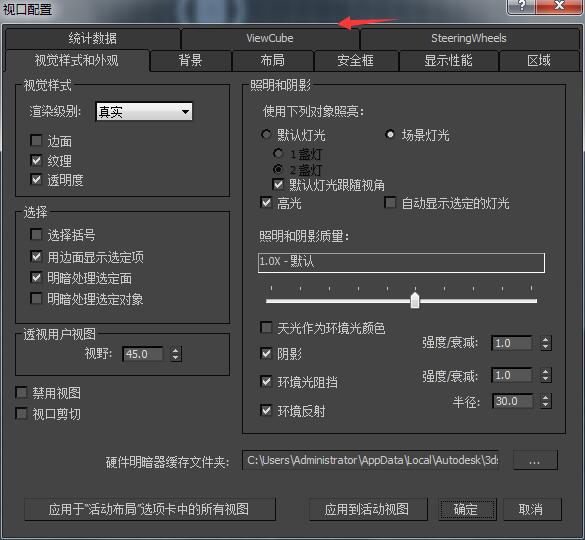This screenshot has height=540, width=585.
Task: Toggle 用边面显示选定项 checkbox
Action: pyautogui.click(x=36, y=256)
